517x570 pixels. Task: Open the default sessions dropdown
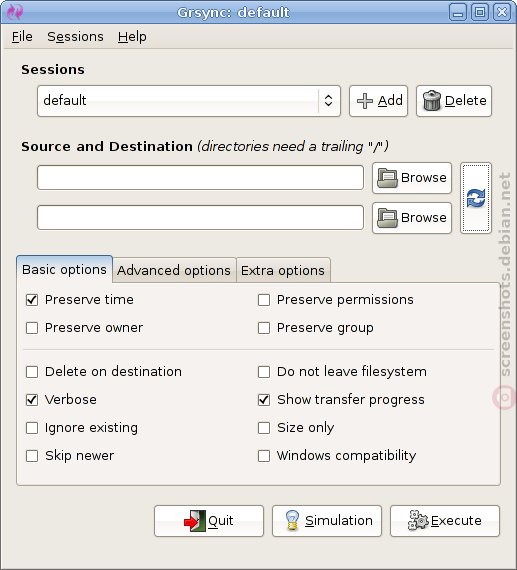(x=189, y=101)
